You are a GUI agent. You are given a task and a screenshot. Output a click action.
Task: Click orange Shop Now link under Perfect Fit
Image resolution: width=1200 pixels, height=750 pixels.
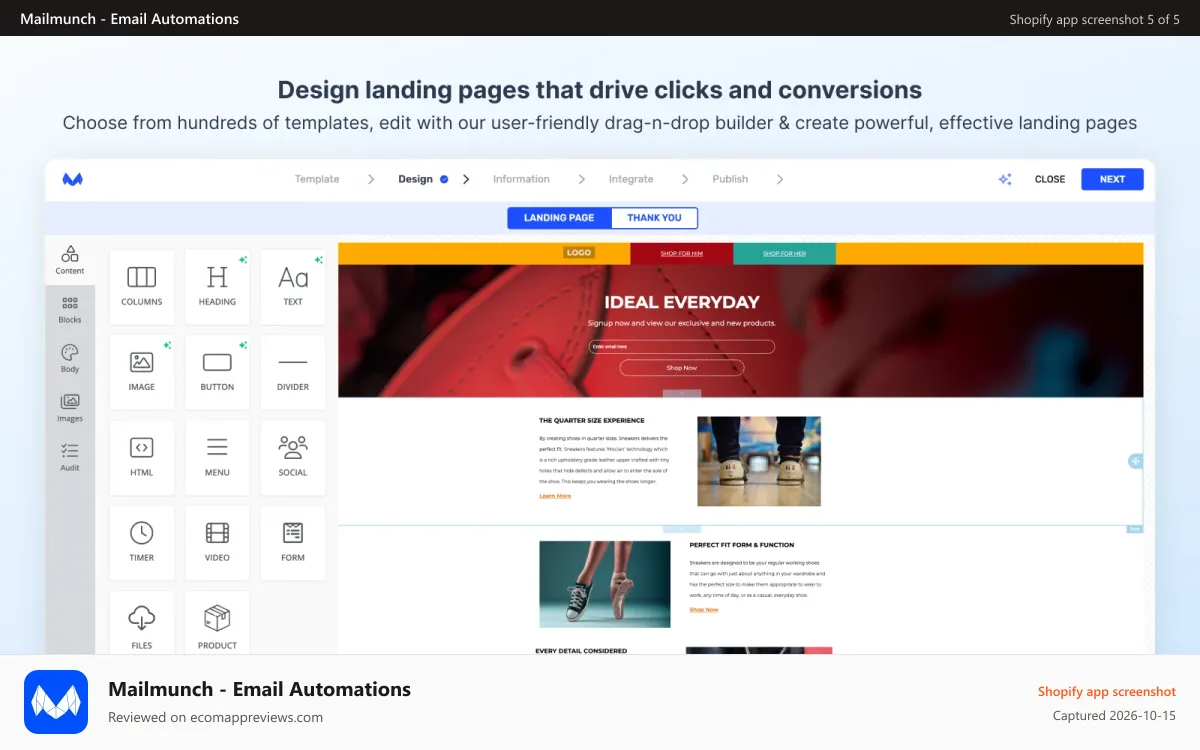click(x=704, y=610)
